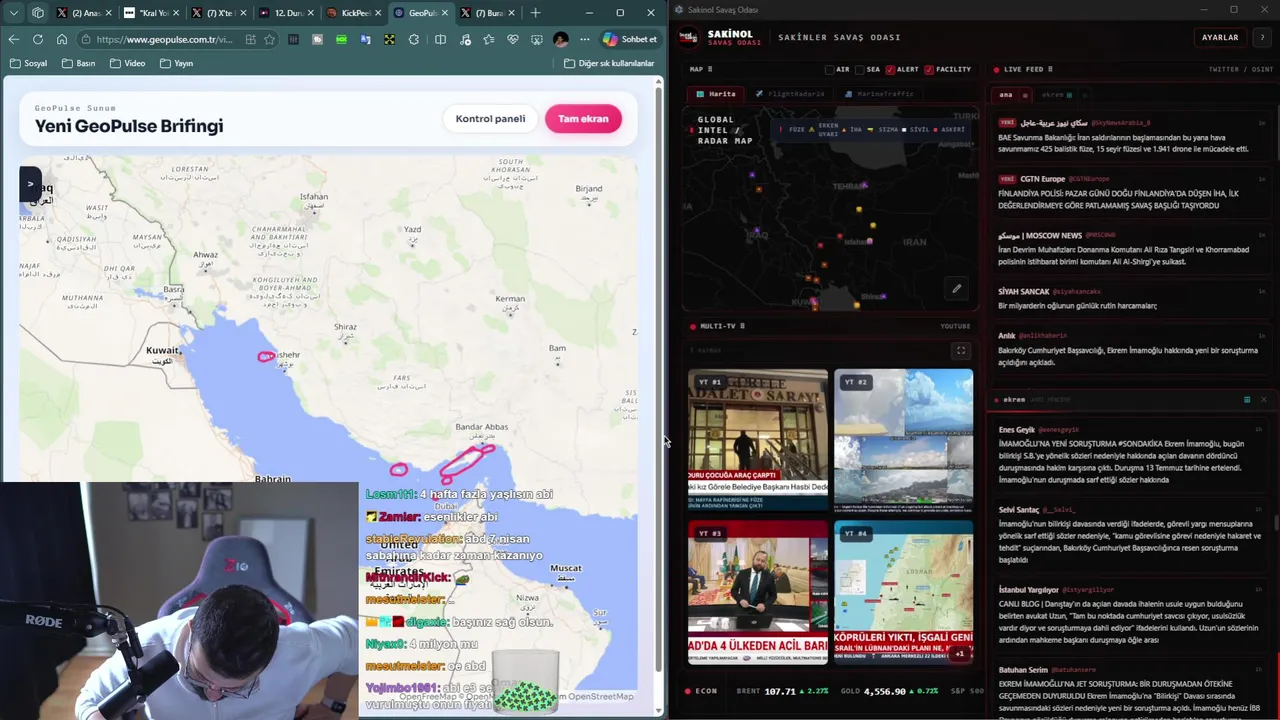Open the Edge workspaces icon
Viewport: 1280px width, 720px height.
click(x=38, y=13)
